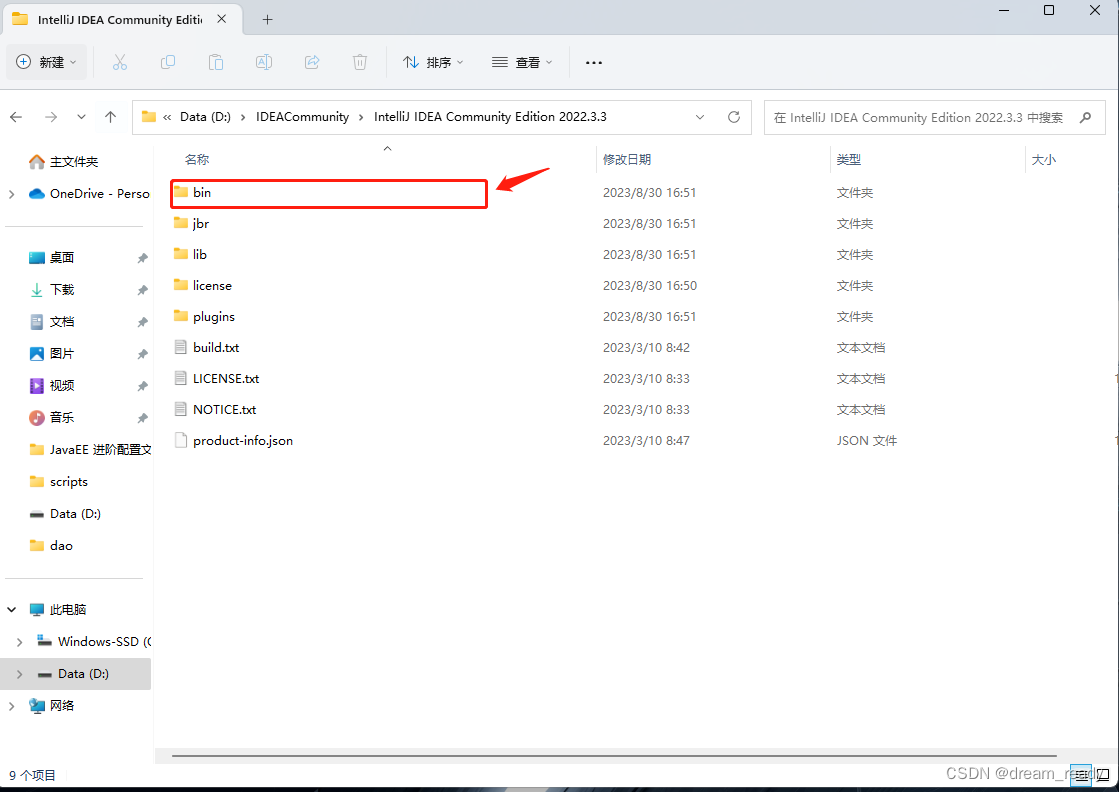1119x792 pixels.
Task: Open the three-dot more options menu
Action: pyautogui.click(x=594, y=63)
